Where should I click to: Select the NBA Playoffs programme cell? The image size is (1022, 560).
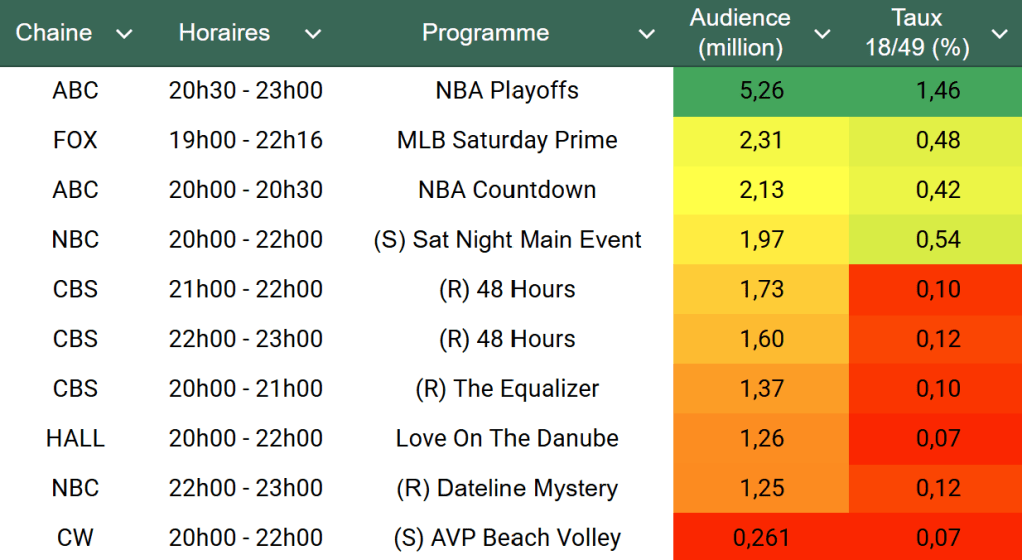(x=507, y=91)
